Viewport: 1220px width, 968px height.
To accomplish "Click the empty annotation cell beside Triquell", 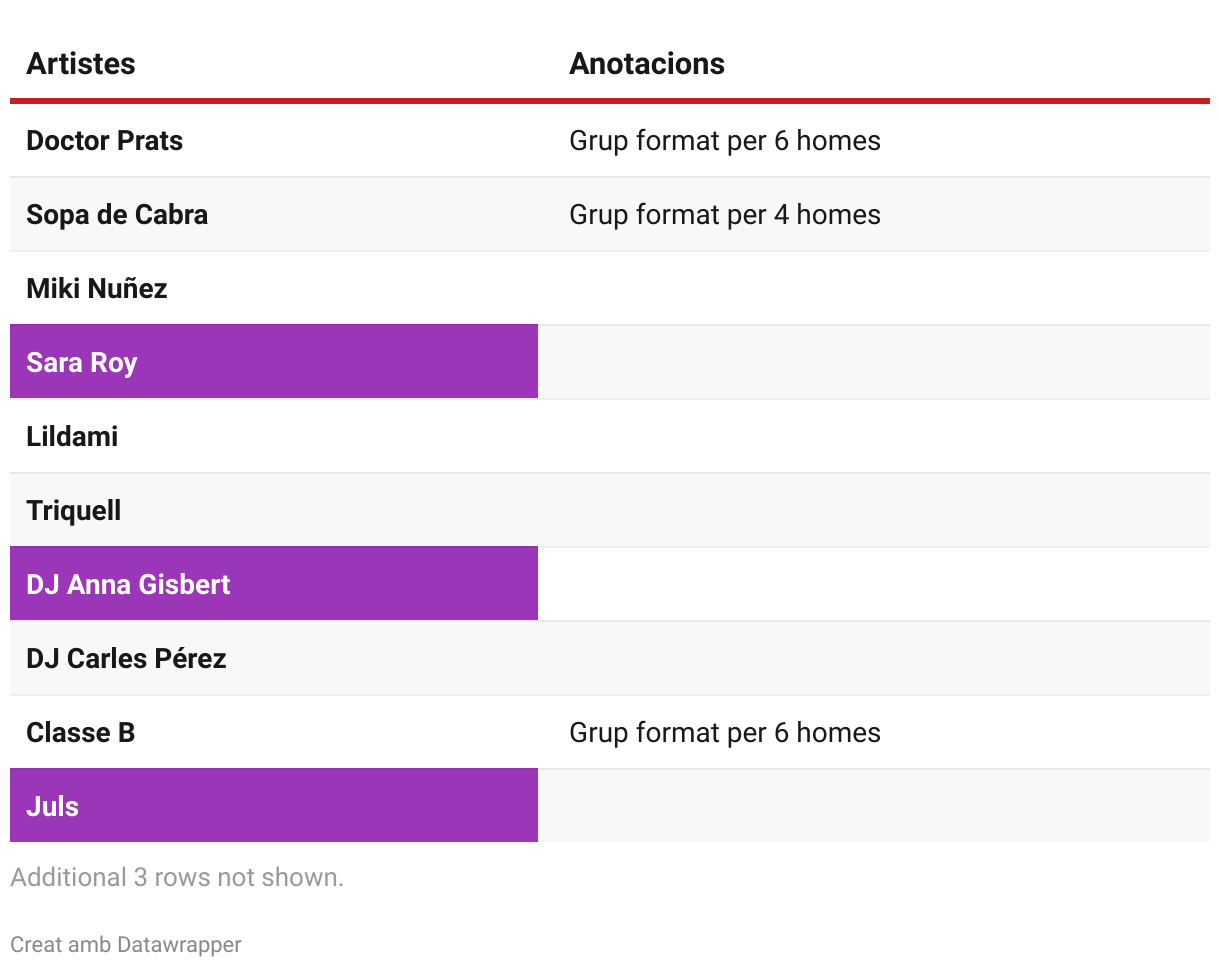I will click(x=873, y=511).
